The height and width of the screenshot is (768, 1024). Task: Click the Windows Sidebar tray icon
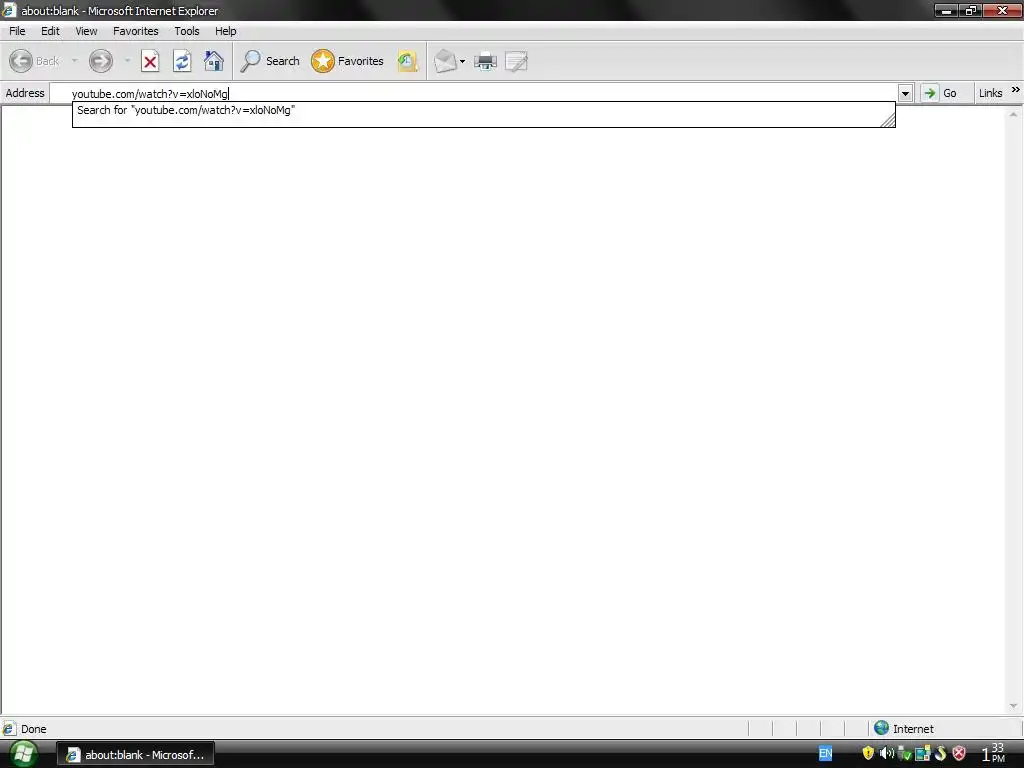(922, 754)
